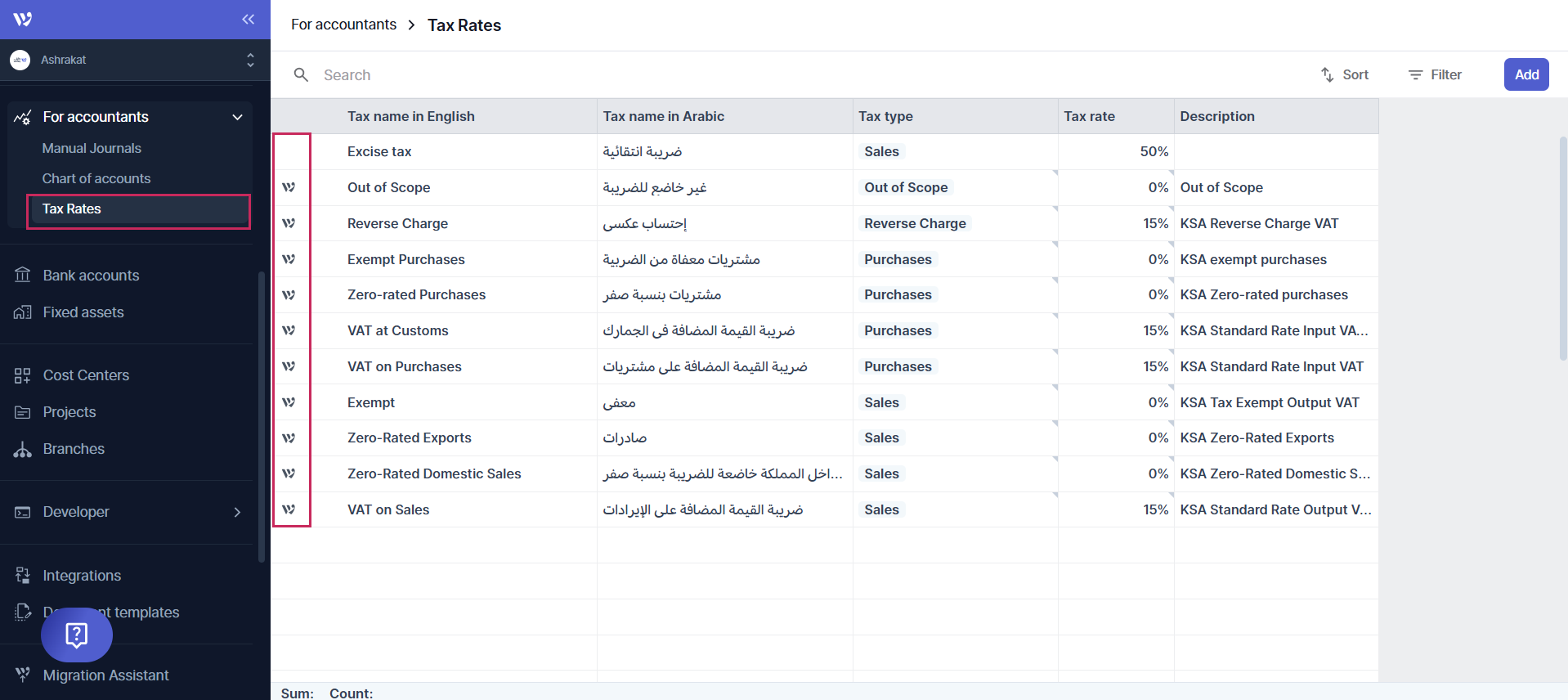
Task: Open the Projects menu item
Action: (x=69, y=412)
